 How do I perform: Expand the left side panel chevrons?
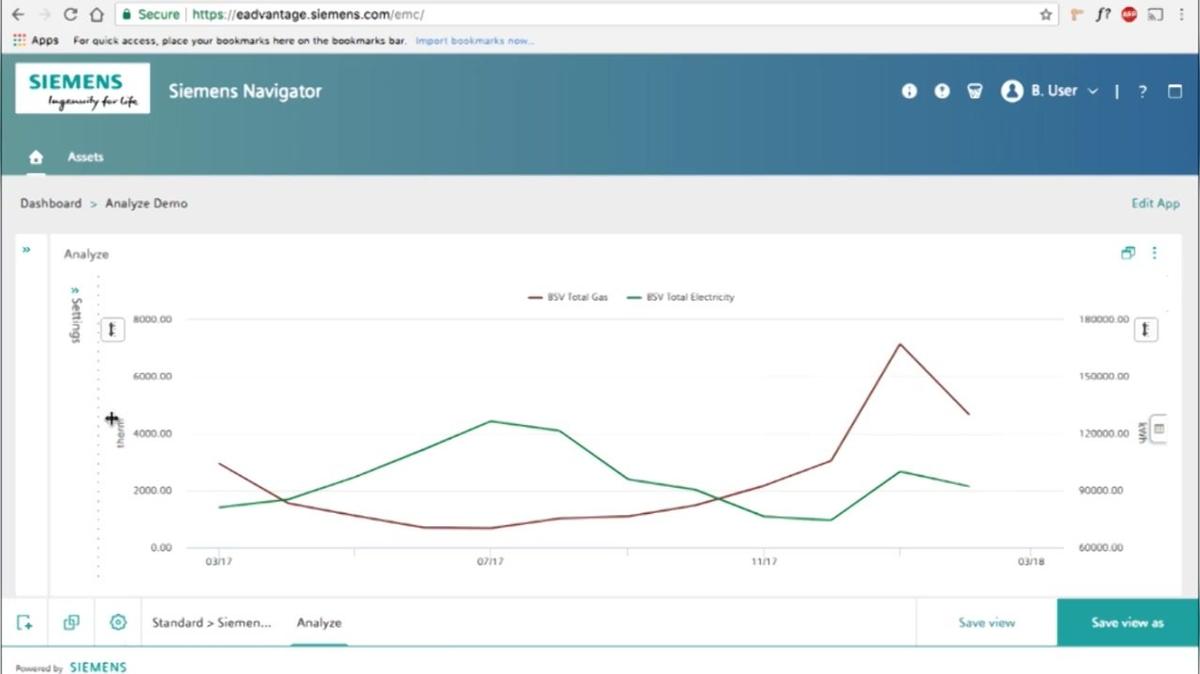coord(26,250)
